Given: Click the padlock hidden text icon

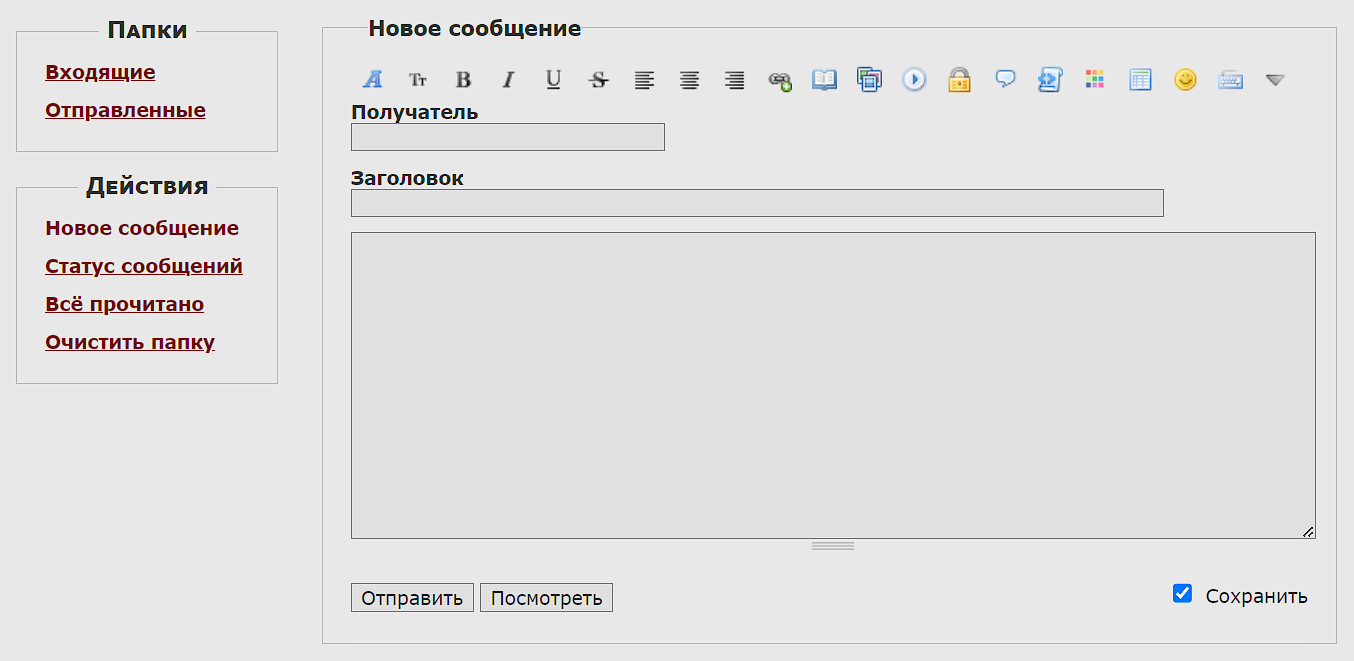Looking at the screenshot, I should click(x=959, y=80).
